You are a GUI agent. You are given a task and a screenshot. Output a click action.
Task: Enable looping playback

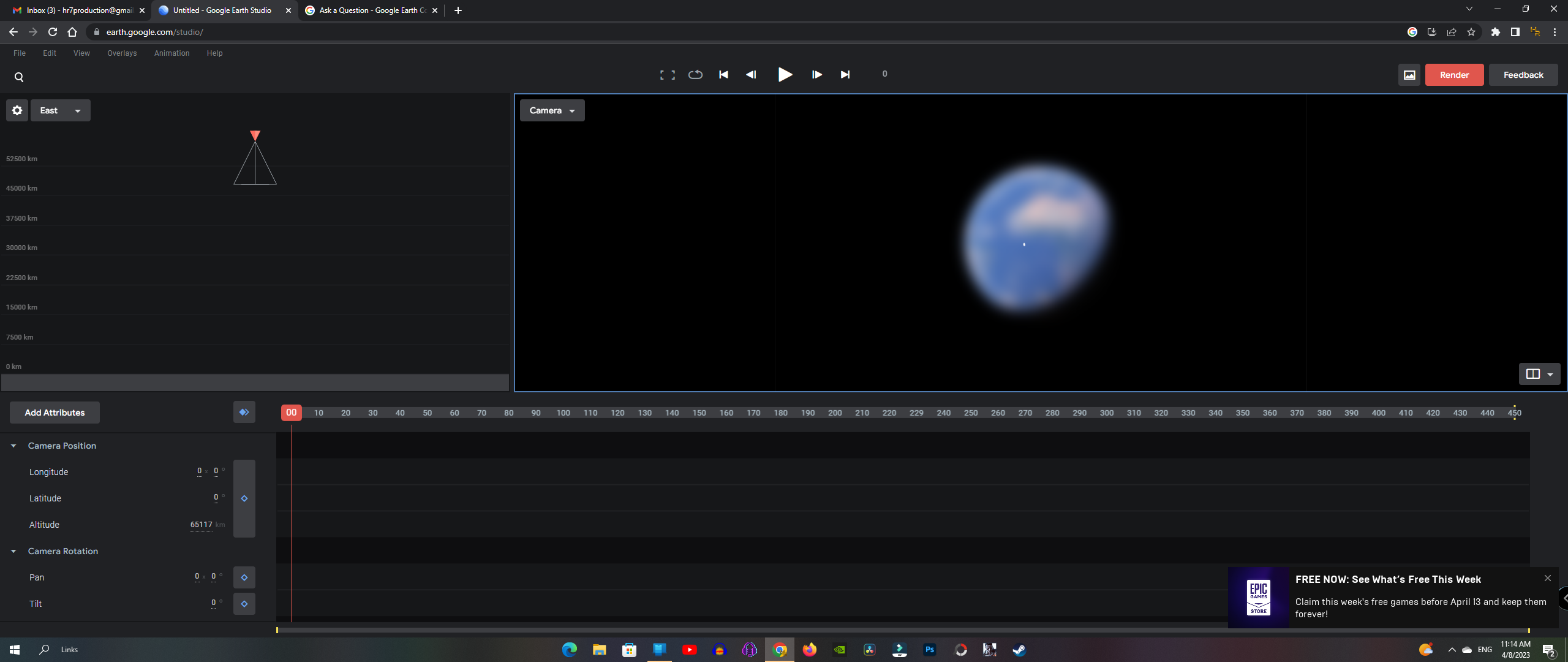695,74
